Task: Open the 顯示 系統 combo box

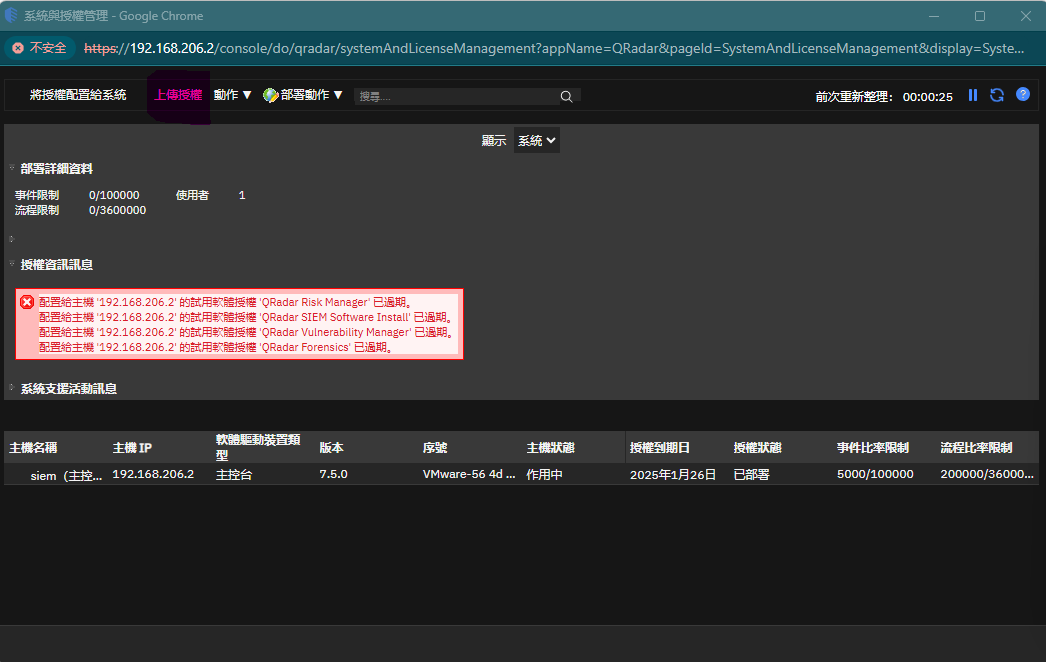Action: 536,141
